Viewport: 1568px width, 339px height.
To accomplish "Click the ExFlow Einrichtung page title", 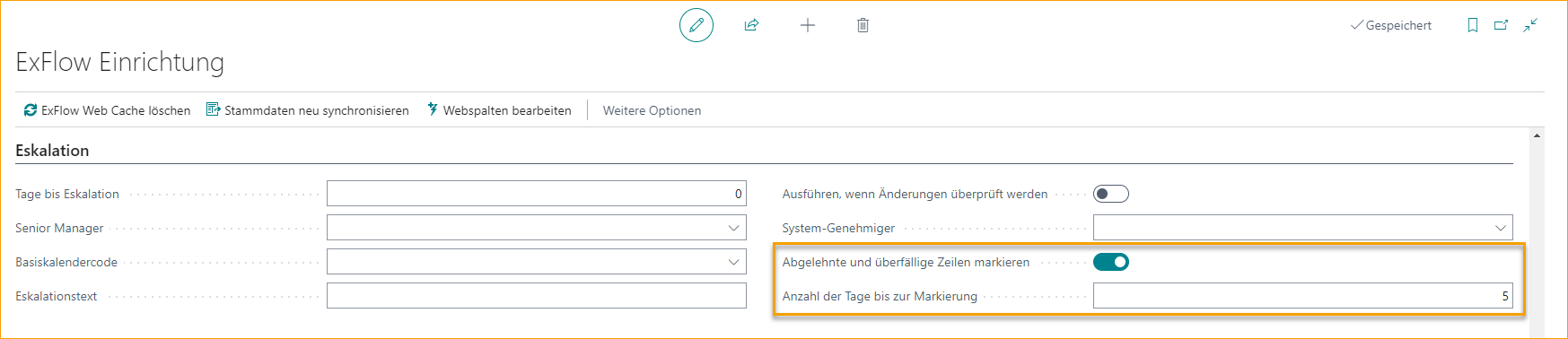I will pos(120,62).
